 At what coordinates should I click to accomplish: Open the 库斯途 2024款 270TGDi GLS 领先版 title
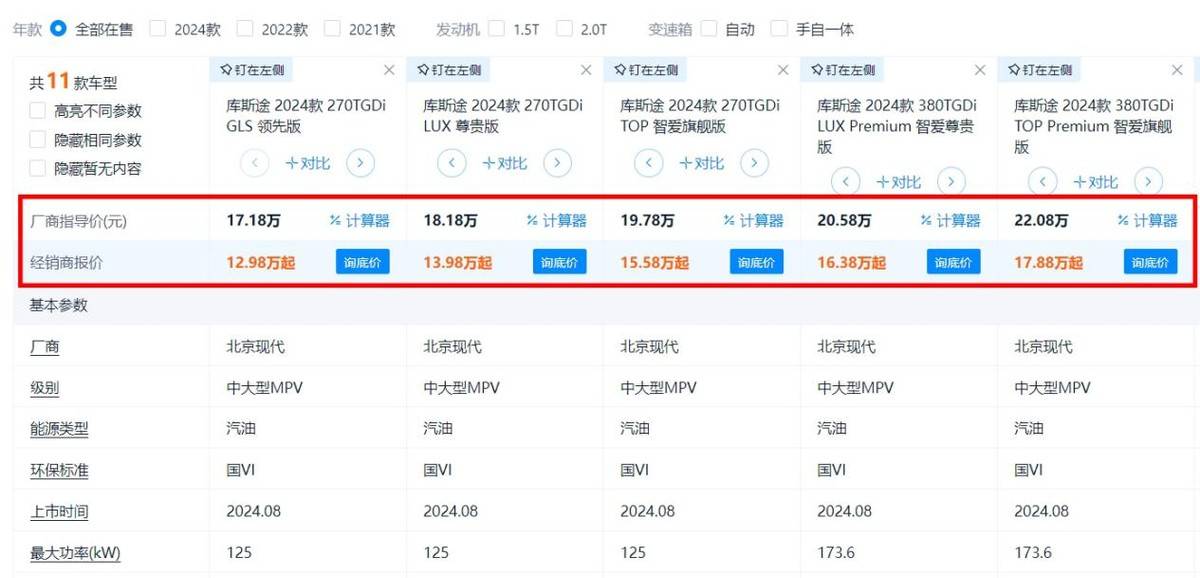(x=306, y=116)
